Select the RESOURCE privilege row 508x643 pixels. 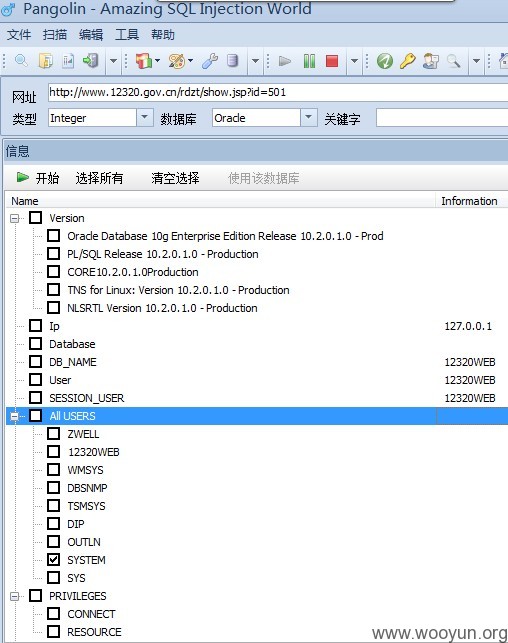click(94, 632)
